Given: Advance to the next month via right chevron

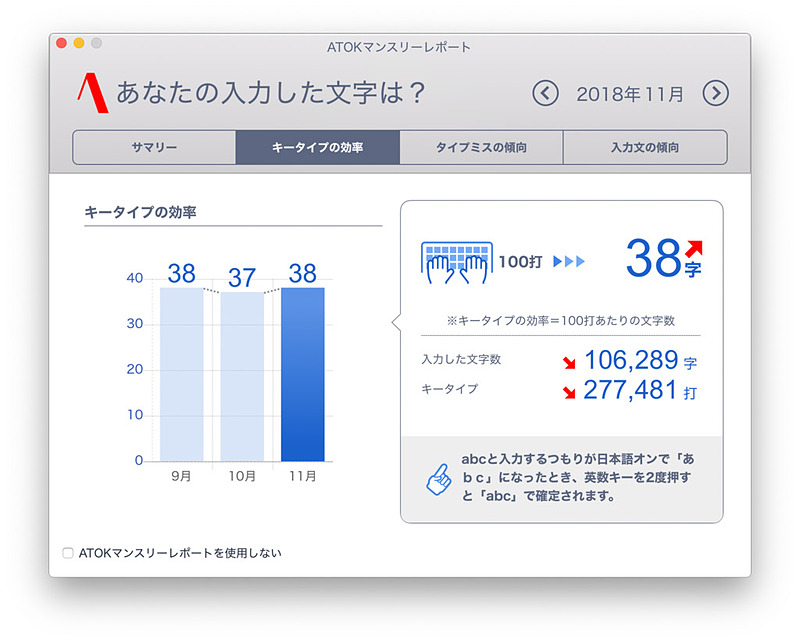Looking at the screenshot, I should [717, 92].
